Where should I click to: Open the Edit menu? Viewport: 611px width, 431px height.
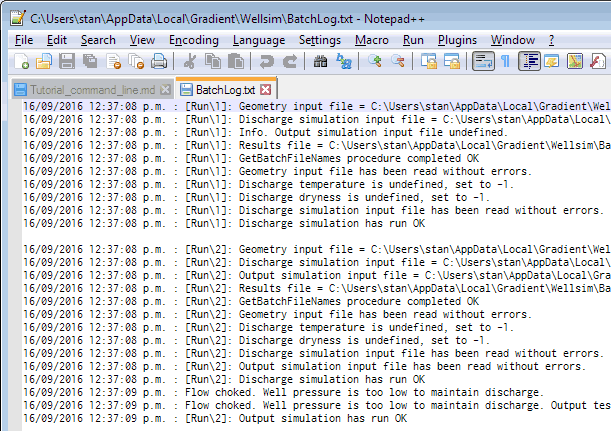tap(57, 40)
